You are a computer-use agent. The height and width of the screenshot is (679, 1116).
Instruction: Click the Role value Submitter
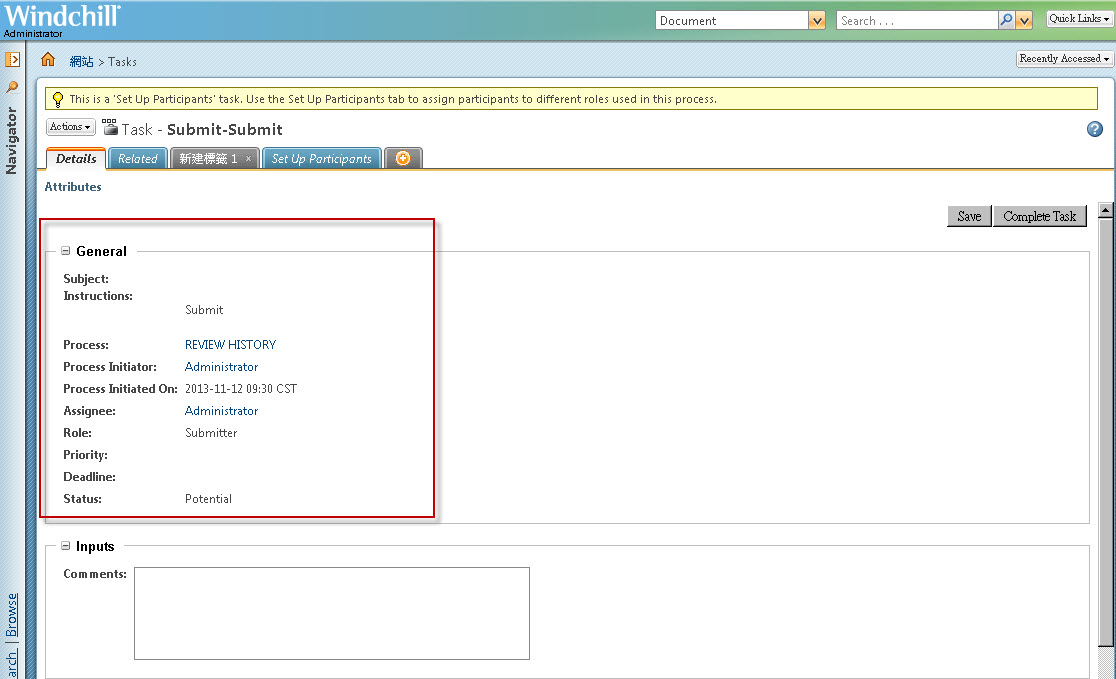pos(211,433)
